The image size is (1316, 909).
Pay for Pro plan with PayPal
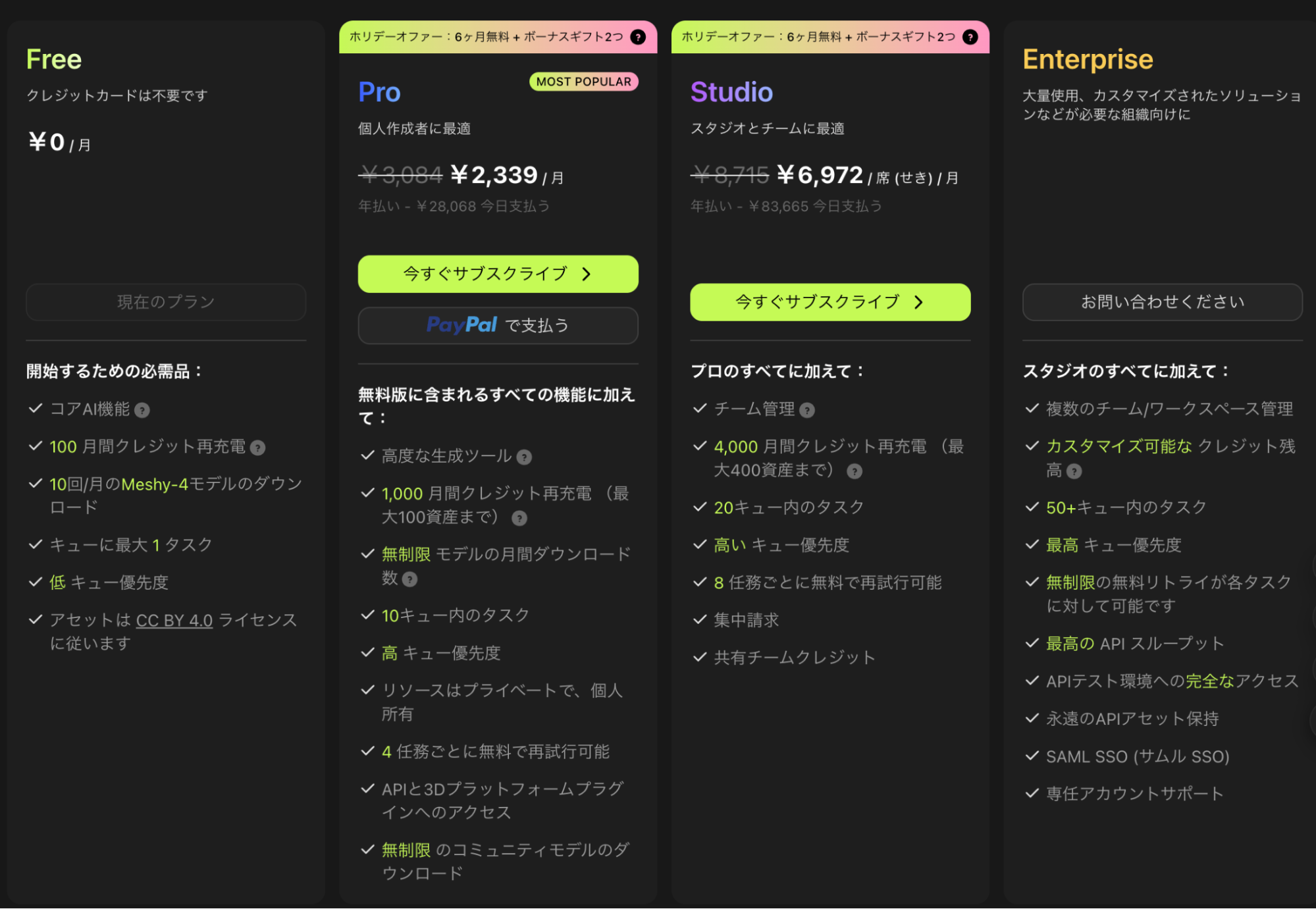(498, 325)
